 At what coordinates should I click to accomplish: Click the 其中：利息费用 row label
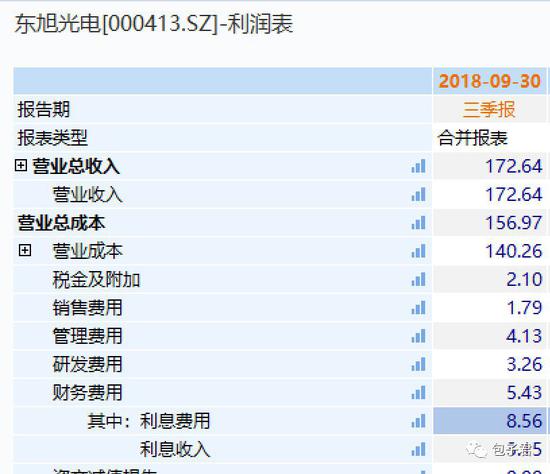[x=149, y=421]
